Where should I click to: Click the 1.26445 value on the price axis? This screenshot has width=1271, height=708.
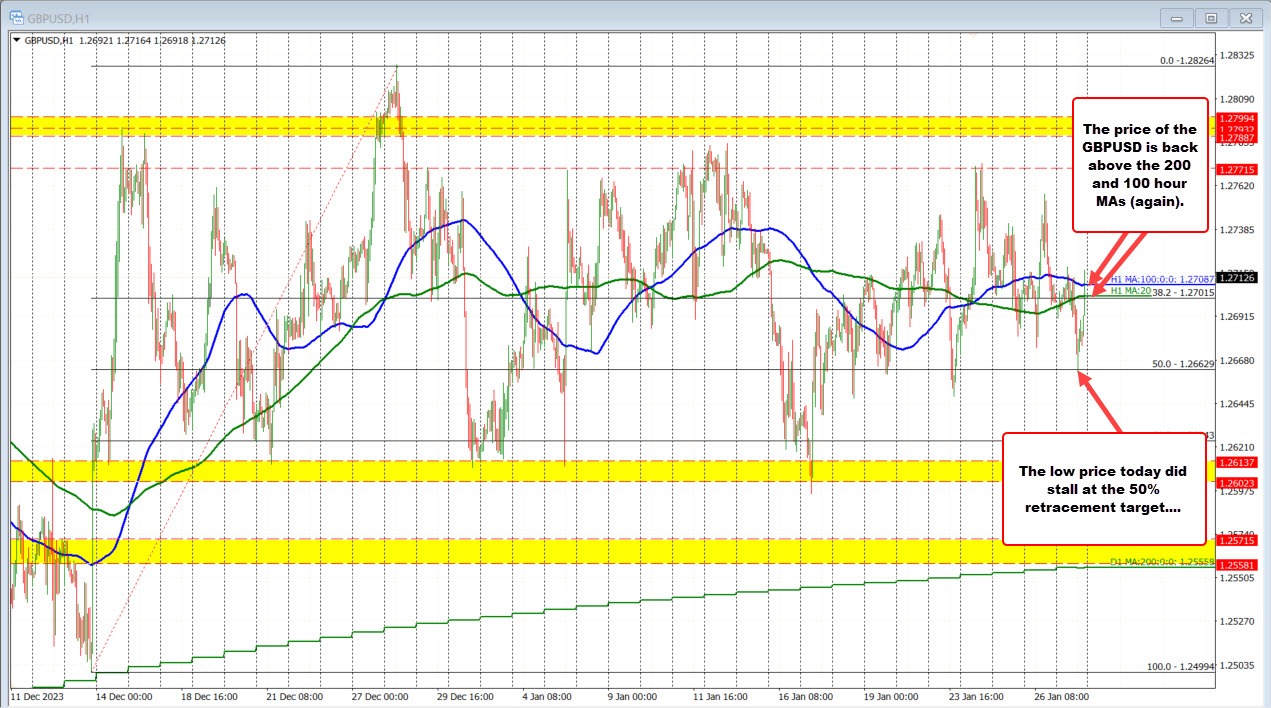(1239, 403)
